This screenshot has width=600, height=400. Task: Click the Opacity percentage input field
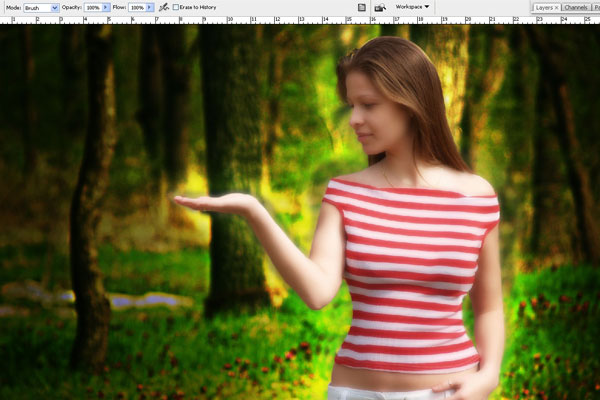tap(93, 7)
